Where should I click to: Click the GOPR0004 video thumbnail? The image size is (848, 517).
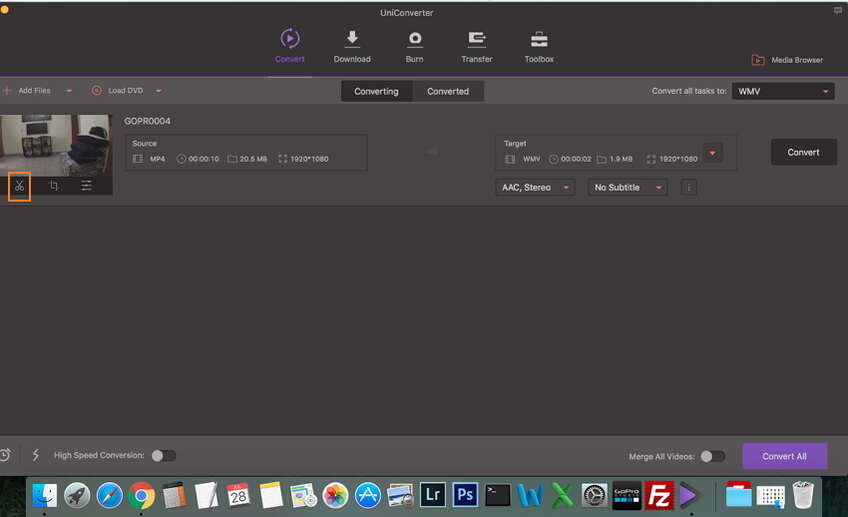56,145
